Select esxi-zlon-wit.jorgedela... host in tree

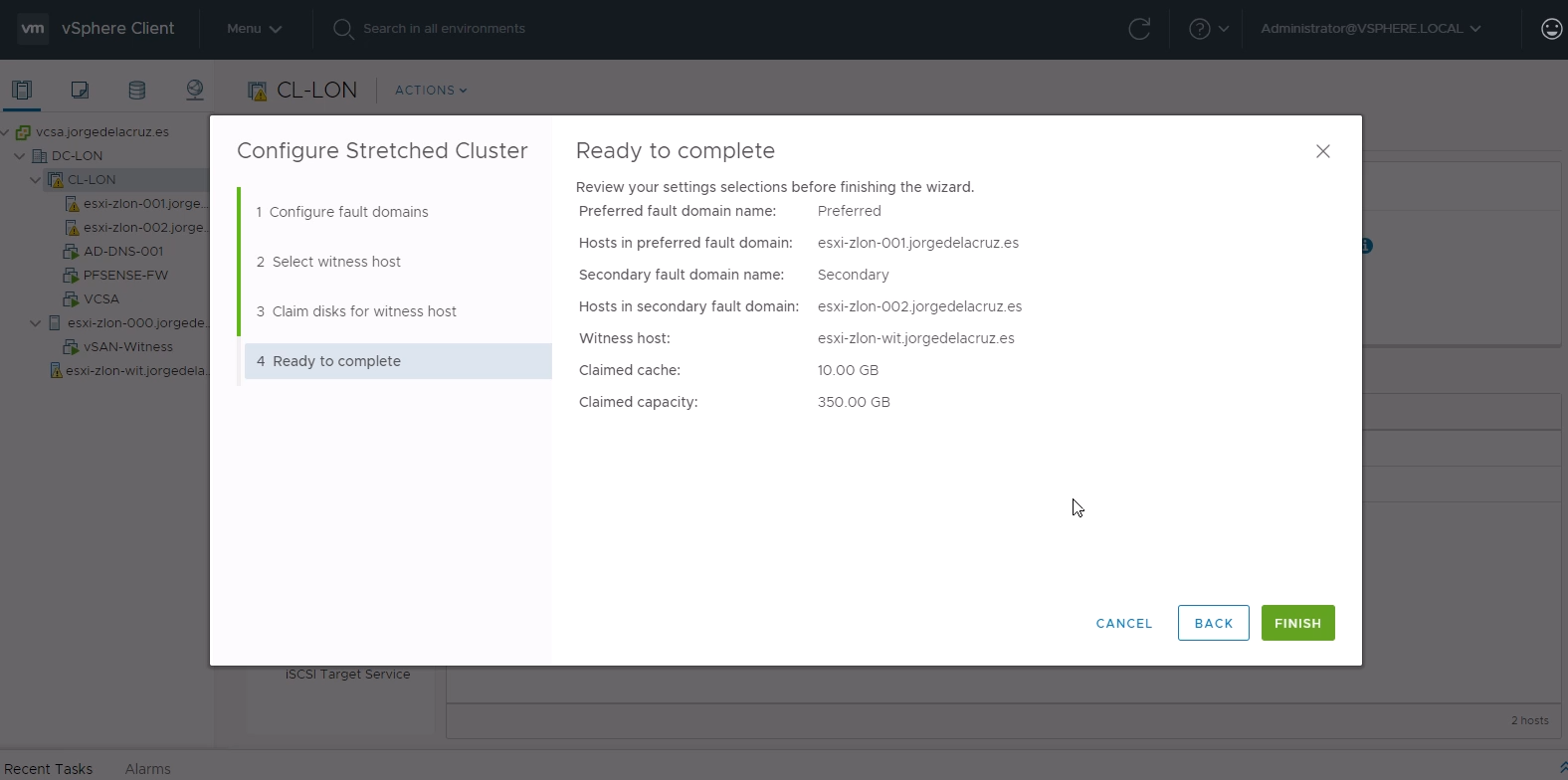click(x=137, y=370)
